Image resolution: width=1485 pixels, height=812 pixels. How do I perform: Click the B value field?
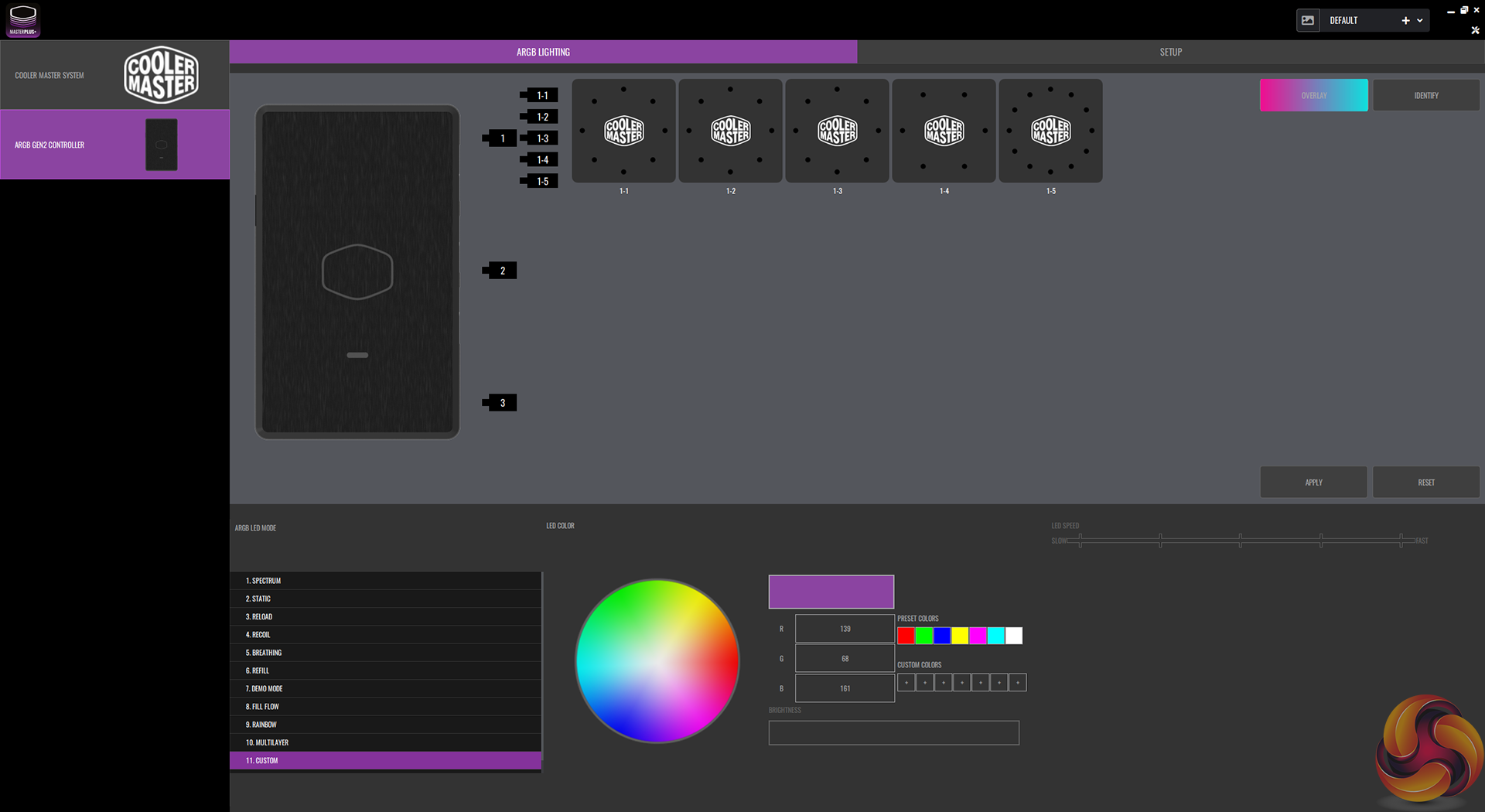[845, 688]
